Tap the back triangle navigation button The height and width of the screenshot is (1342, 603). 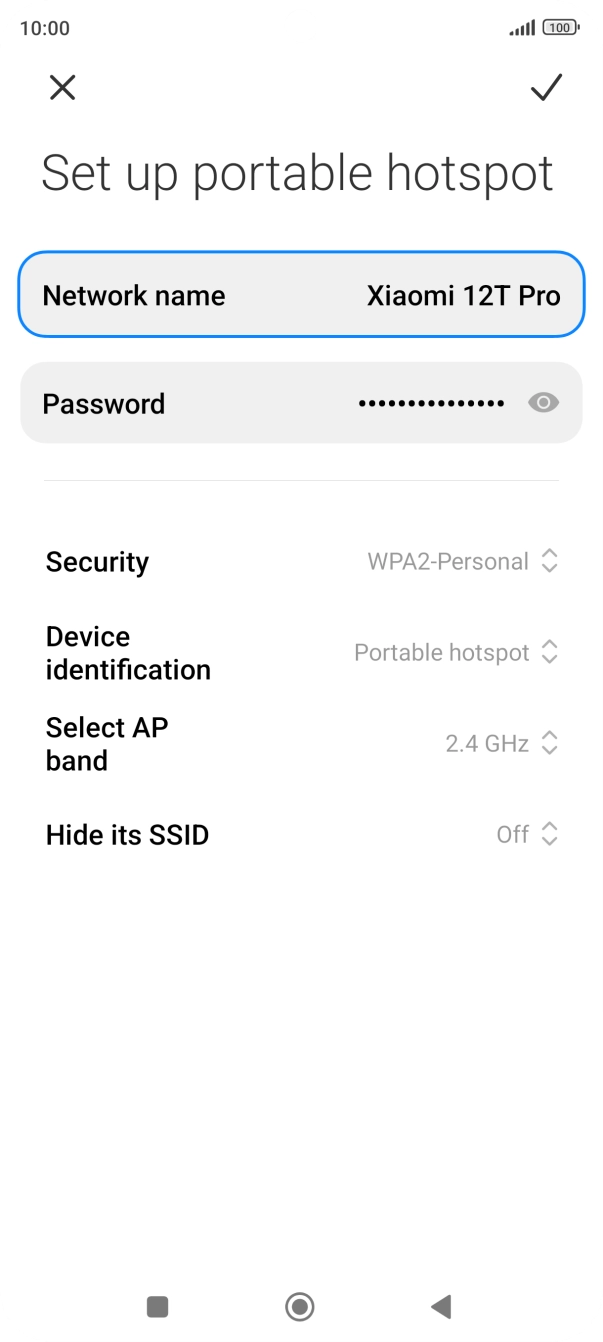tap(441, 1306)
